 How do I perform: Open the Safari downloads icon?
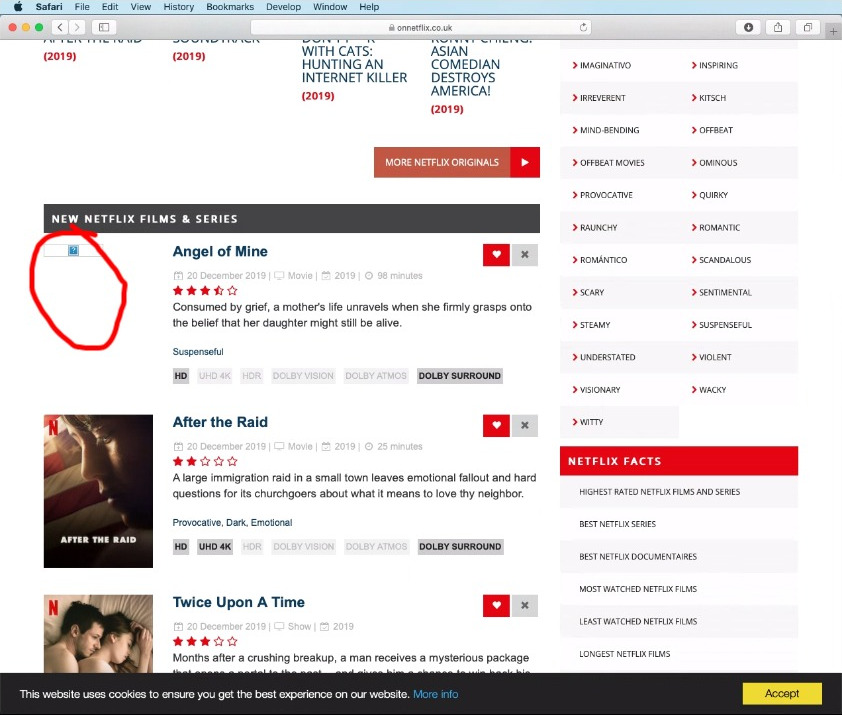[748, 27]
